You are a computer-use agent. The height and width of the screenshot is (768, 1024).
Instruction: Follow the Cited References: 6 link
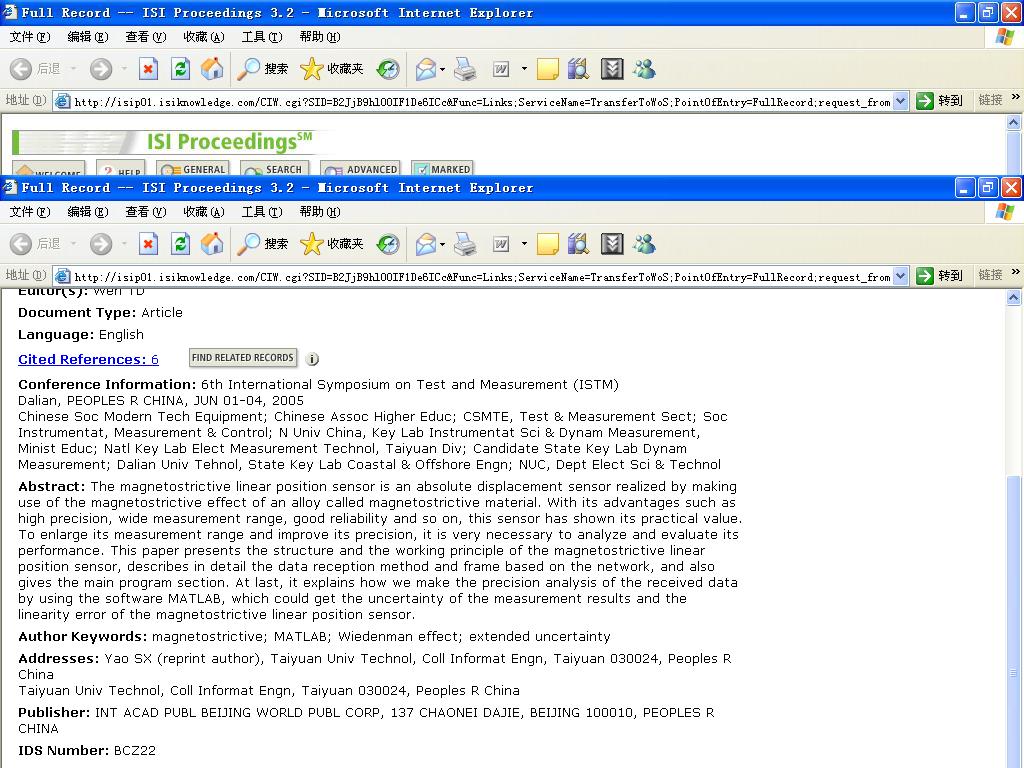[88, 360]
